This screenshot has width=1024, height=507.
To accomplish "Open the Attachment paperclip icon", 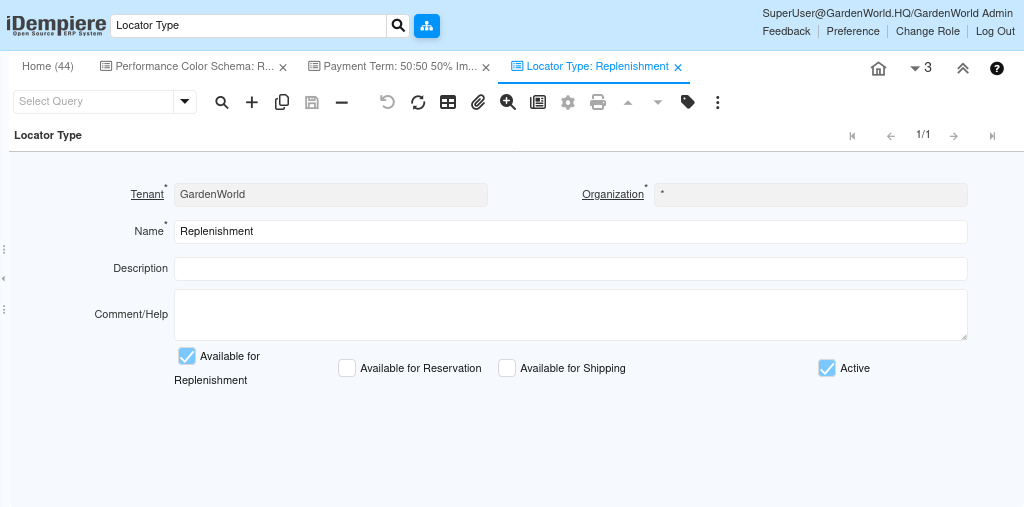I will pyautogui.click(x=478, y=102).
